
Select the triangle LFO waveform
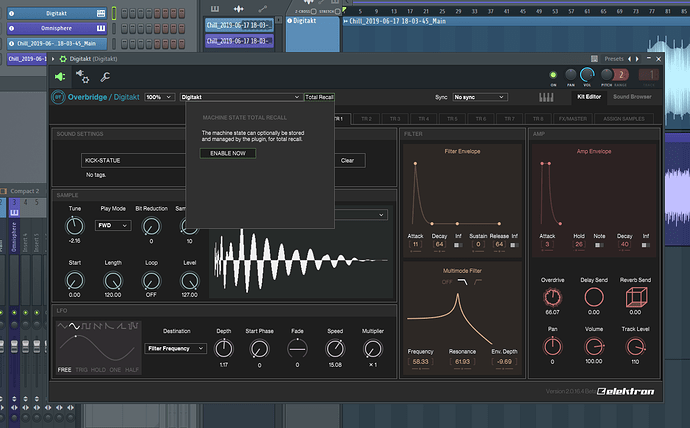[x=63, y=326]
